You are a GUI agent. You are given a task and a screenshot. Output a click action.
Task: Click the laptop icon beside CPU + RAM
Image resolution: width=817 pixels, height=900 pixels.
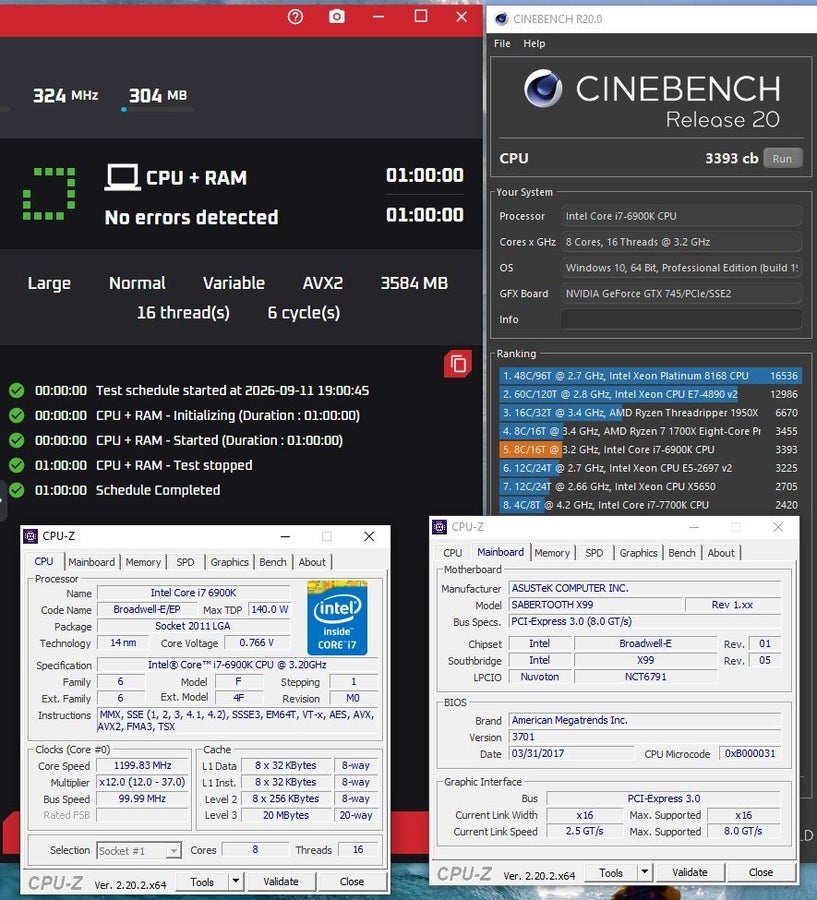coord(122,177)
